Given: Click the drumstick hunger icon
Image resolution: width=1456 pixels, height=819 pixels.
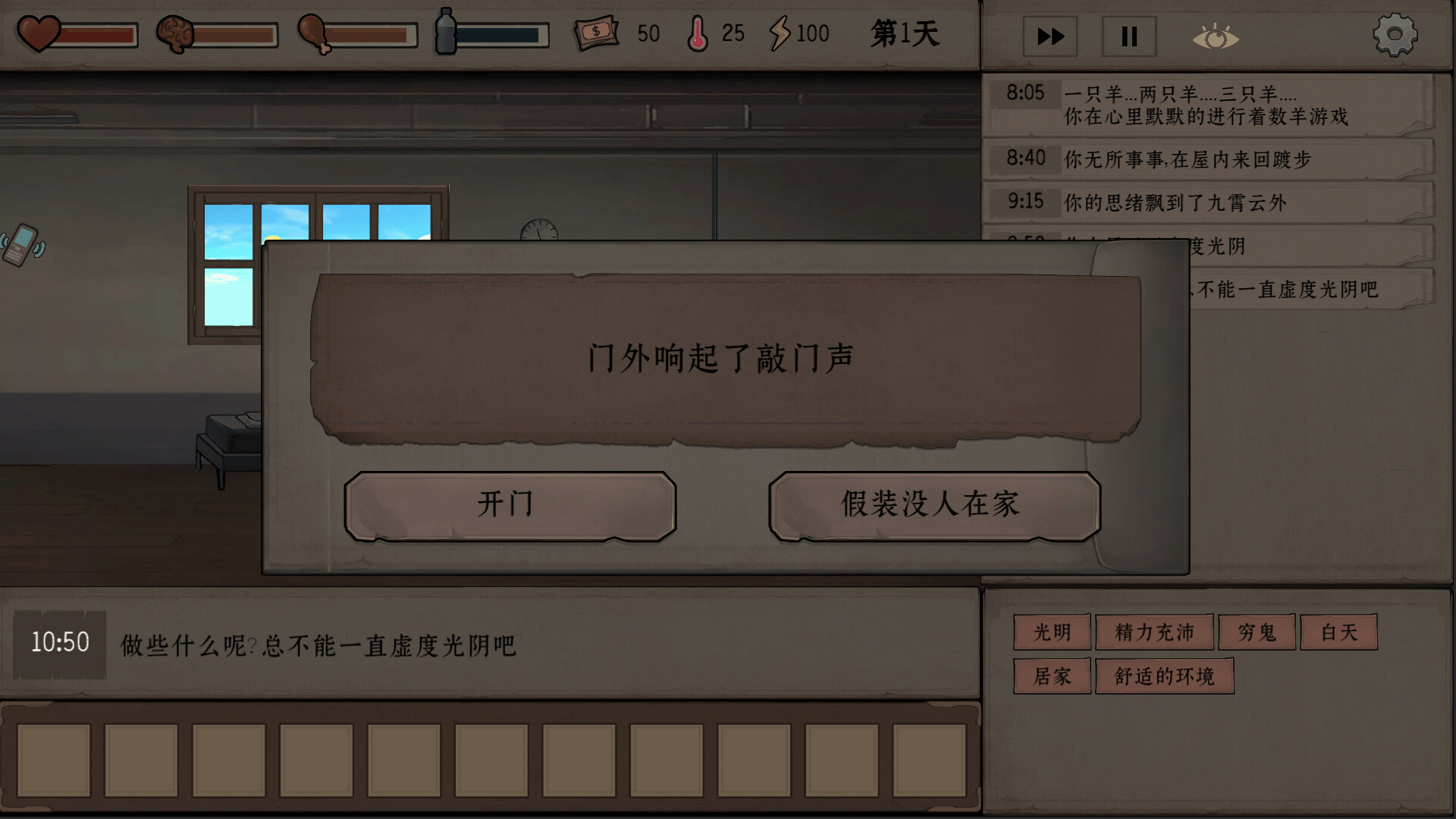Looking at the screenshot, I should 314,35.
